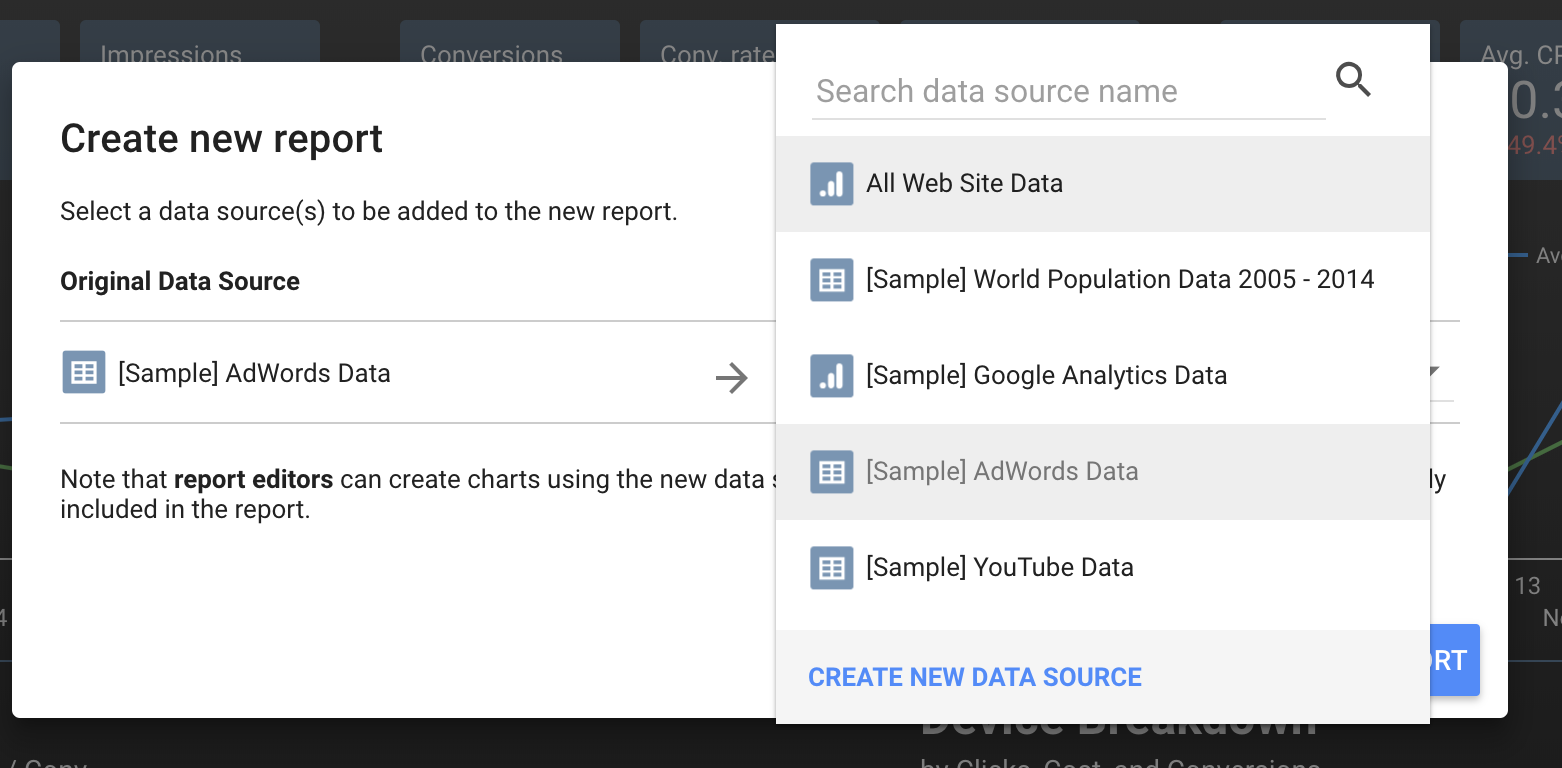Click the table icon beside YouTube Data

831,568
